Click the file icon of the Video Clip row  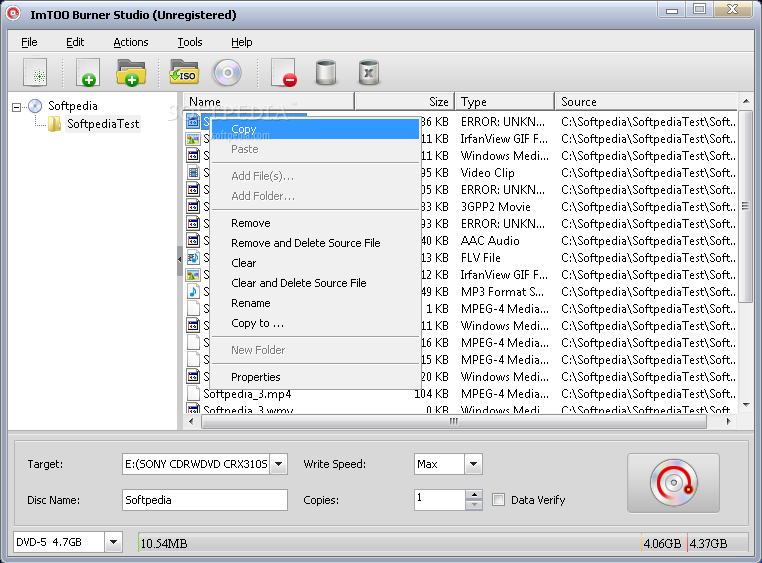click(193, 172)
